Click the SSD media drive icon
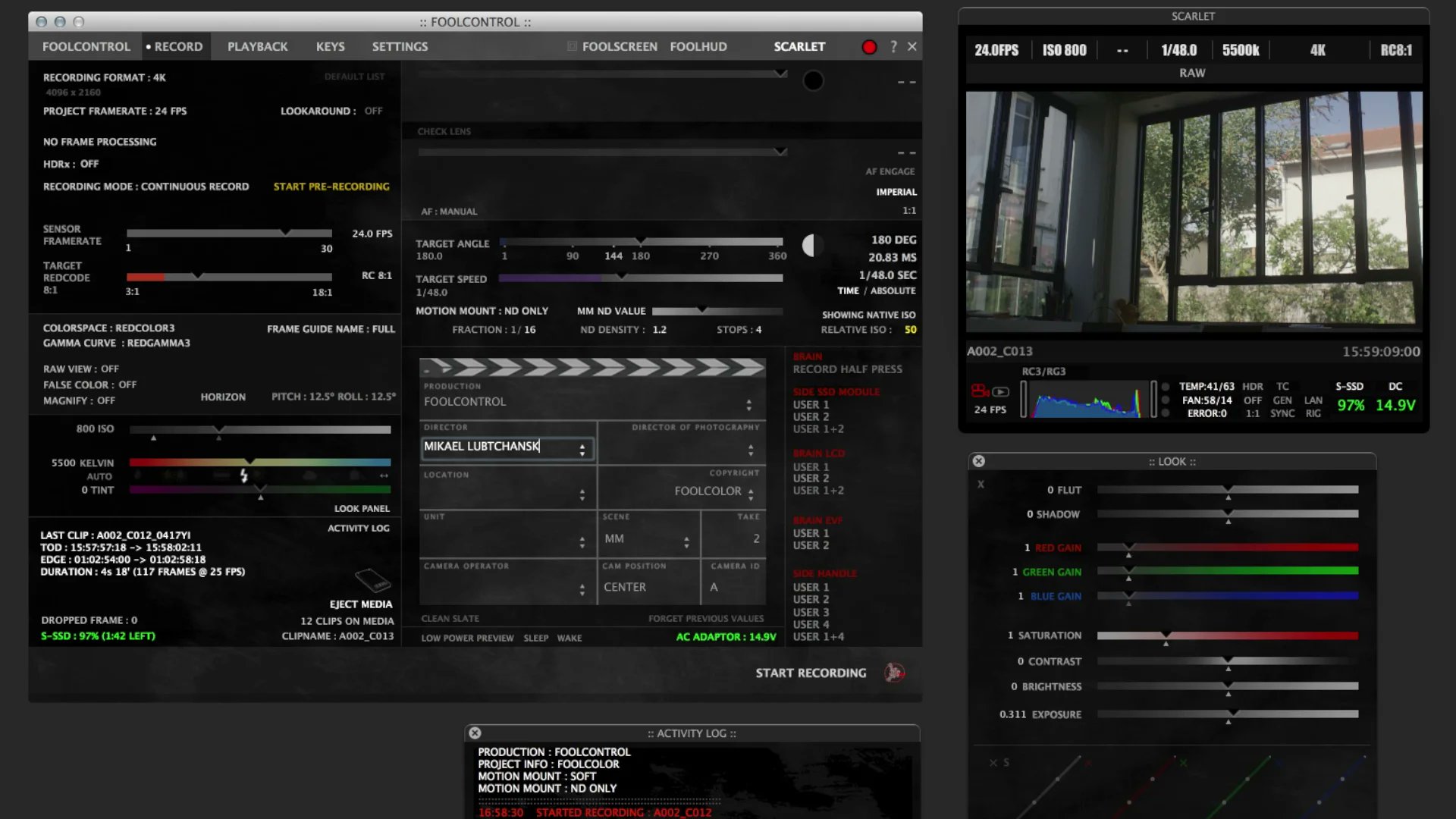This screenshot has height=819, width=1456. (x=372, y=581)
